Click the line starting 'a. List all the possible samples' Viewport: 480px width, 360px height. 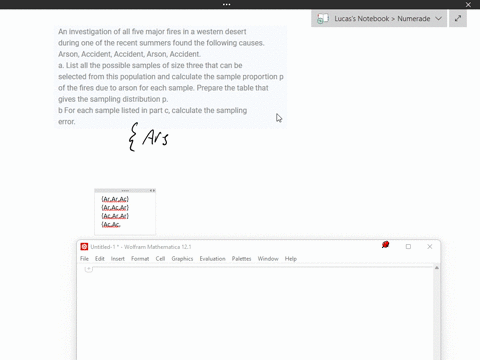pos(150,65)
